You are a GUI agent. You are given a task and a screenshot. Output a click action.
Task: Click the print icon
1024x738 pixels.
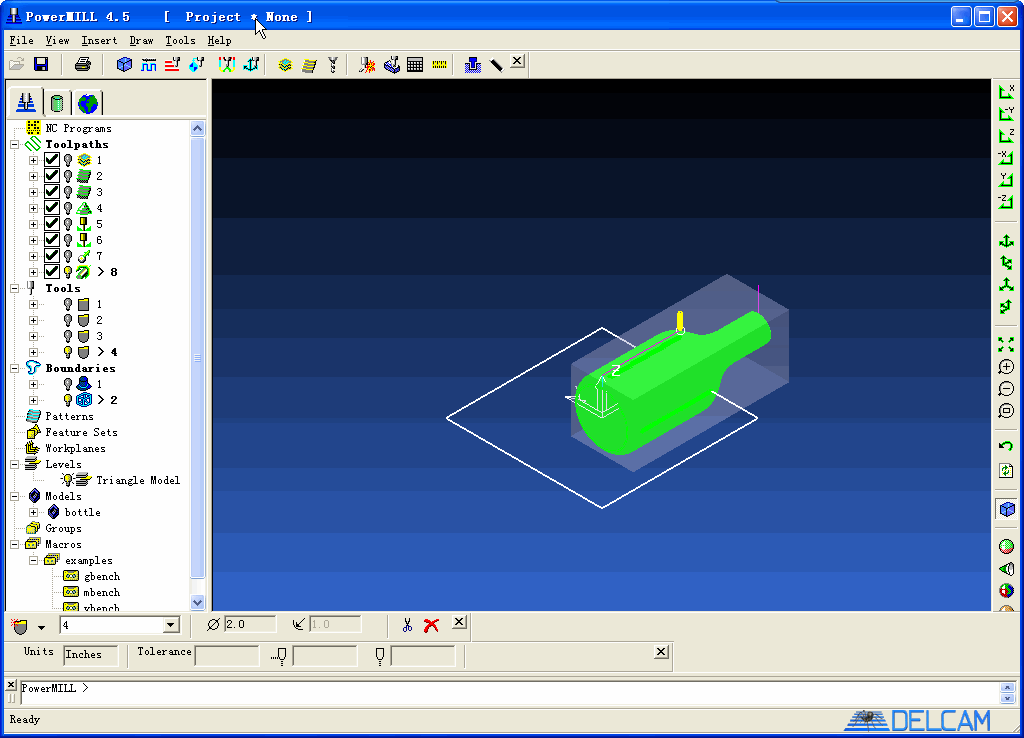pos(83,64)
